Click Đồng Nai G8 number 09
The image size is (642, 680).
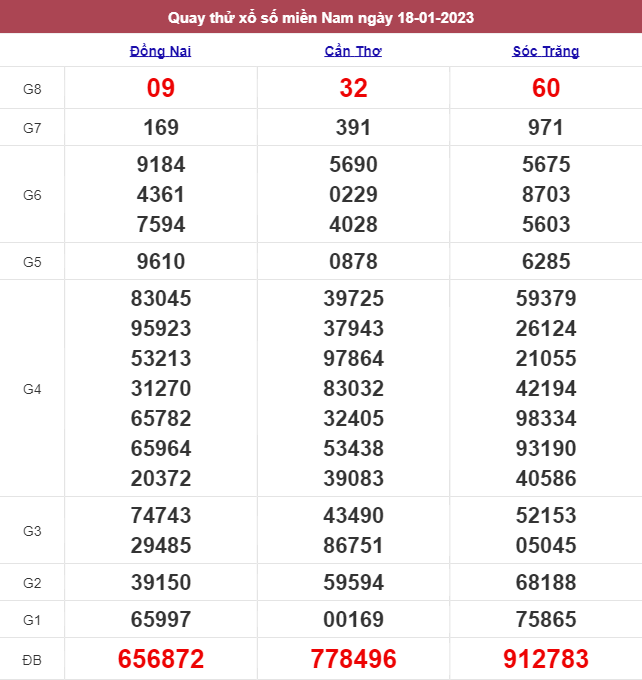click(x=161, y=89)
